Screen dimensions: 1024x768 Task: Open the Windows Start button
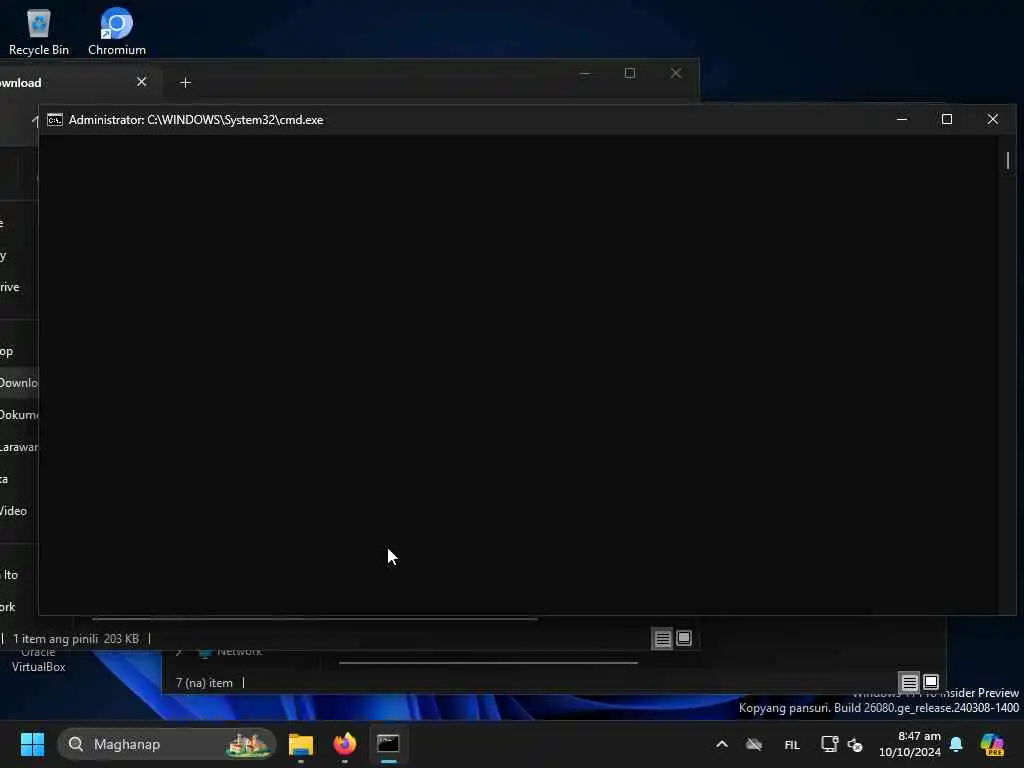pos(32,744)
